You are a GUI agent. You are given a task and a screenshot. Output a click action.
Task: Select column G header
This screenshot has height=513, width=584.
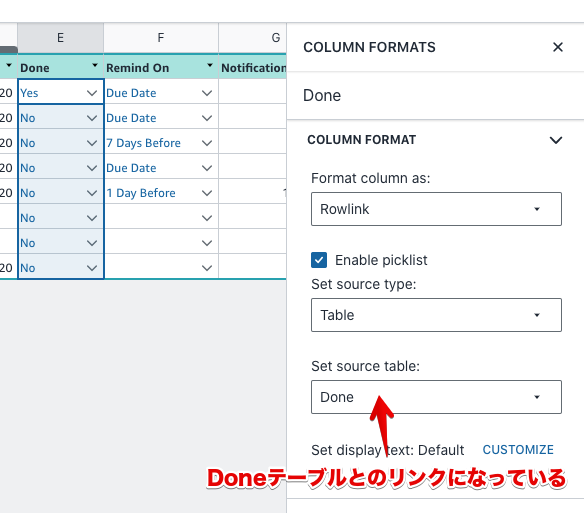tap(253, 38)
